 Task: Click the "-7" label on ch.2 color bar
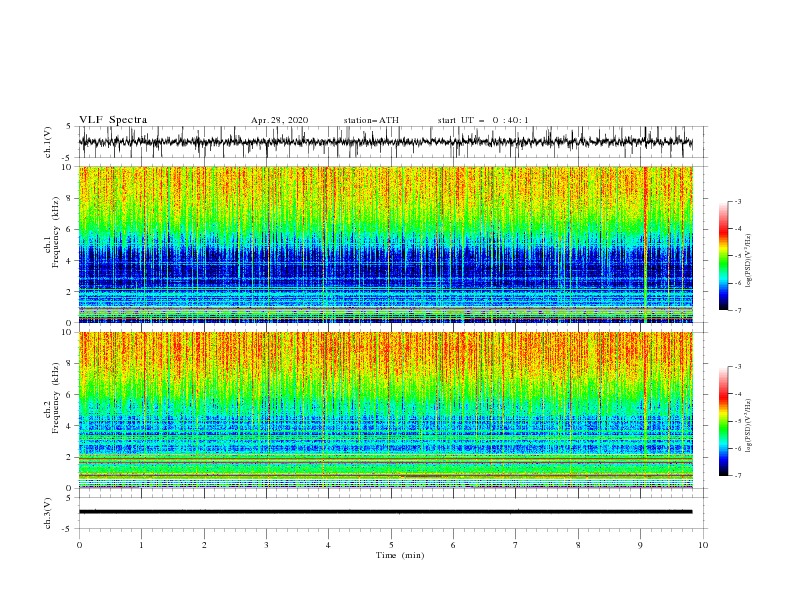point(737,476)
